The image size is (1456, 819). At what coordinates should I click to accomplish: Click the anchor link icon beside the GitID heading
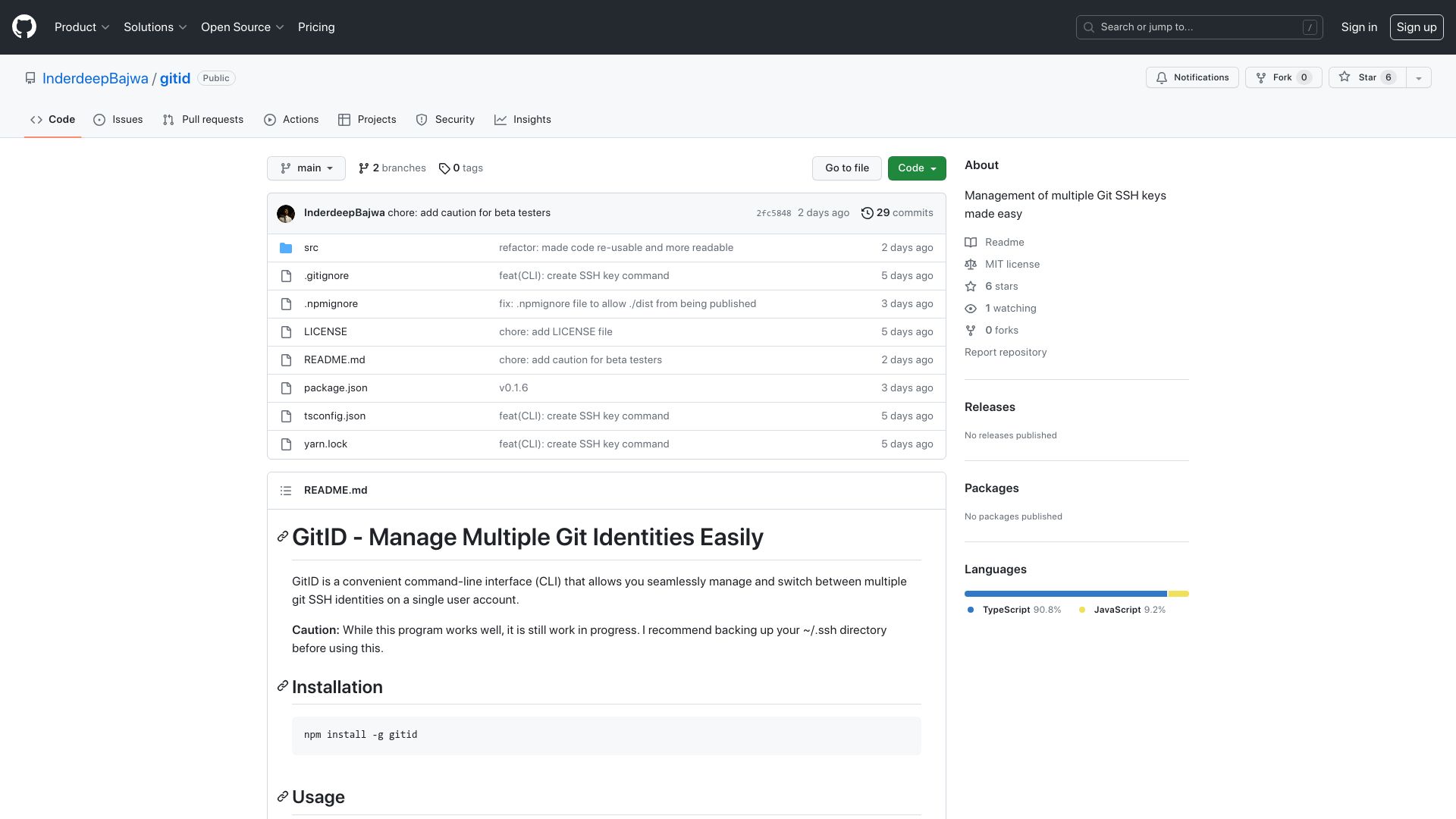pos(283,537)
